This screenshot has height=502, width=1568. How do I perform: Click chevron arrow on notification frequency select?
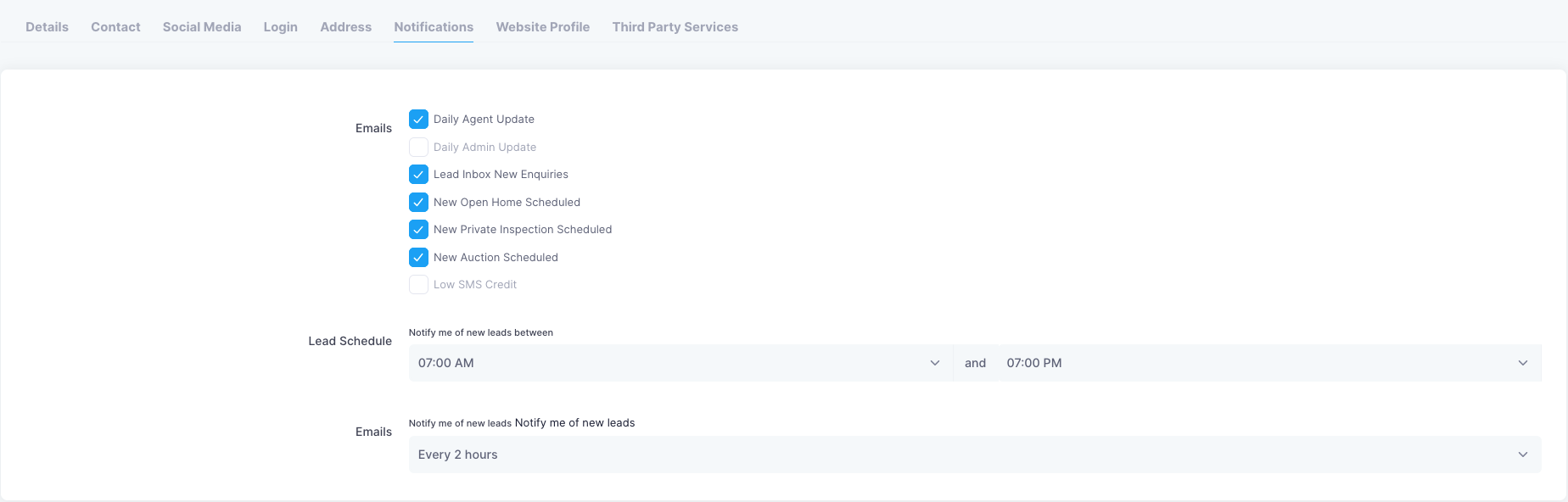point(1523,455)
